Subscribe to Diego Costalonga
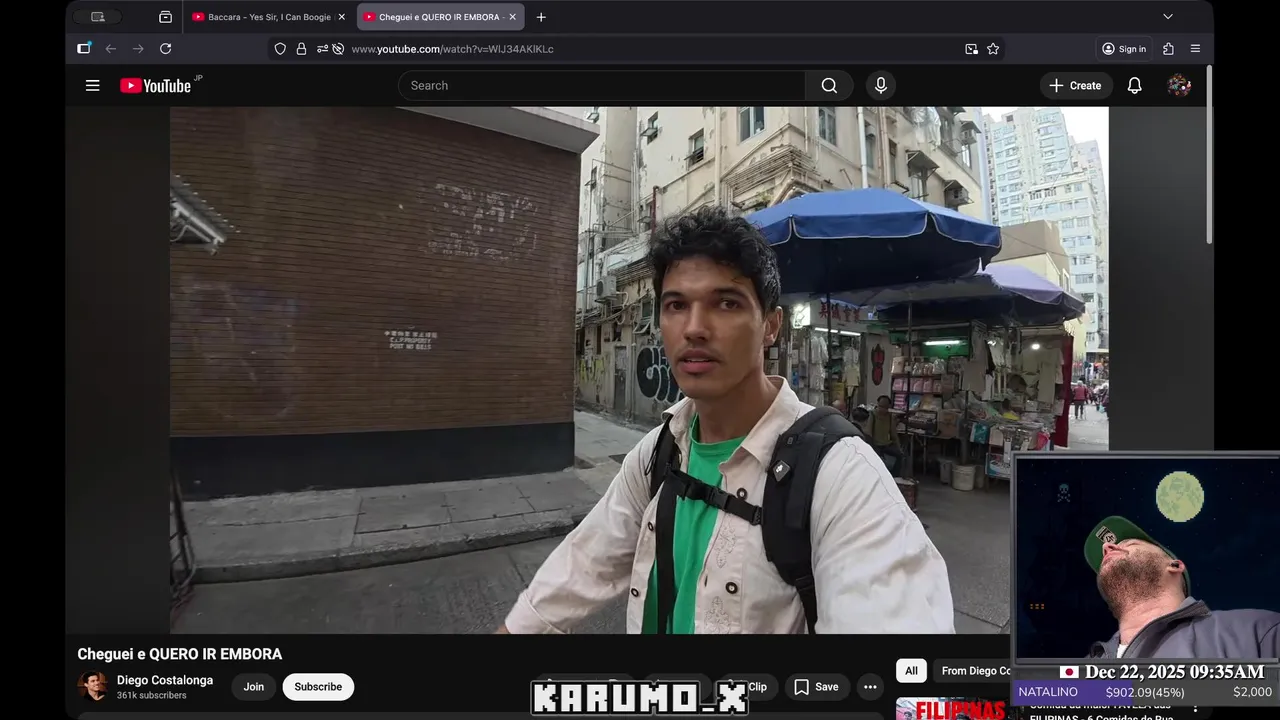Screen dimensions: 1280x720 point(318,687)
